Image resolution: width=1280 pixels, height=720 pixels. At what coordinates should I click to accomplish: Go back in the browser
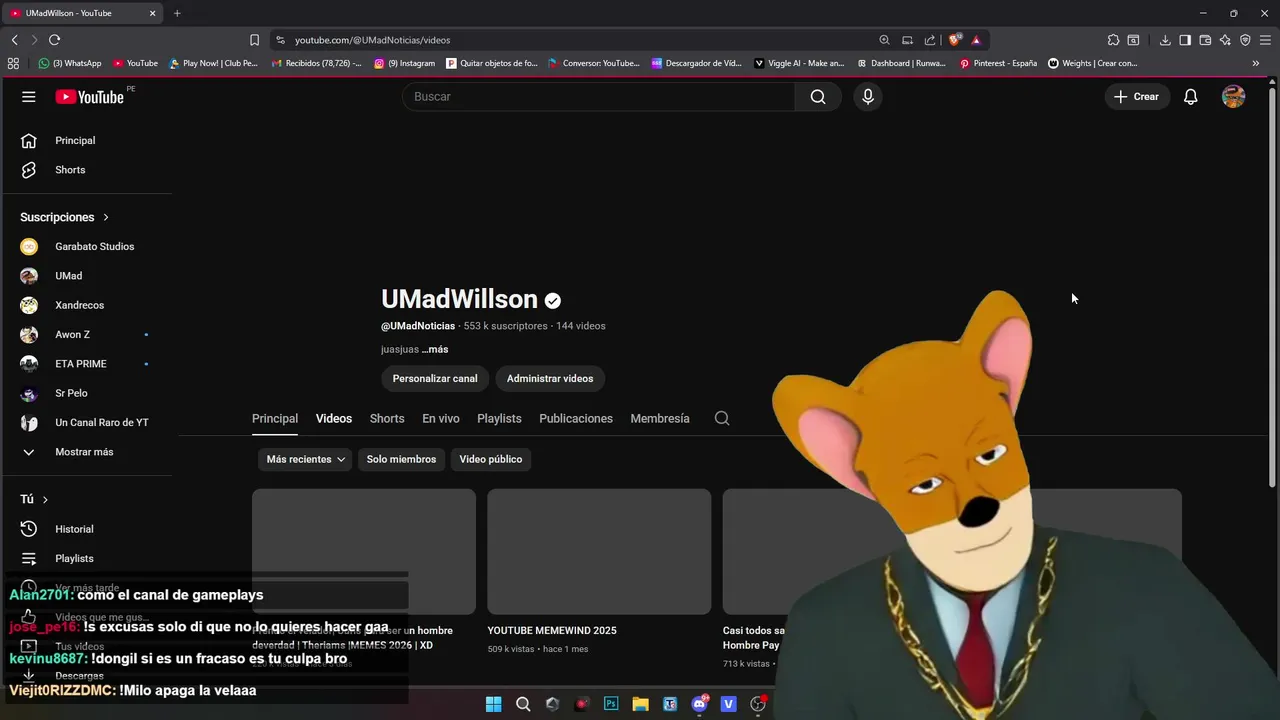pos(14,40)
